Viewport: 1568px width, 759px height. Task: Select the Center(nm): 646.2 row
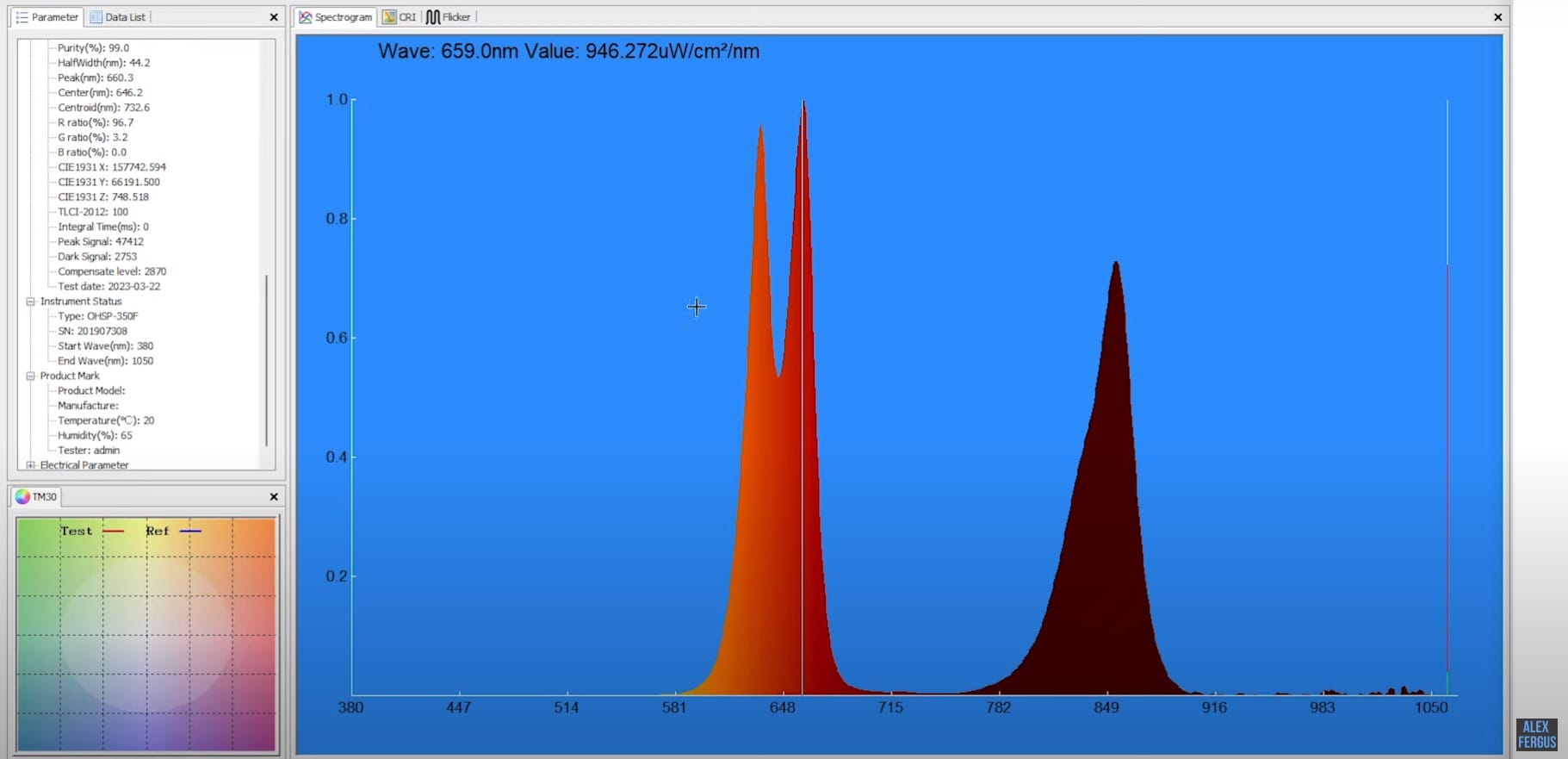click(x=100, y=93)
